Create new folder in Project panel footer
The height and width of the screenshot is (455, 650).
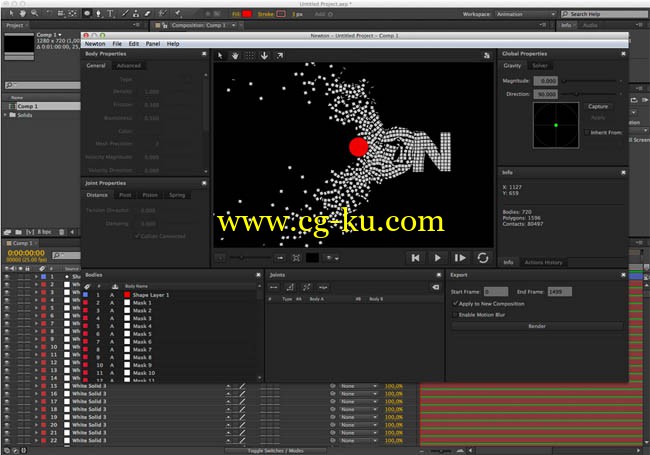[18, 232]
